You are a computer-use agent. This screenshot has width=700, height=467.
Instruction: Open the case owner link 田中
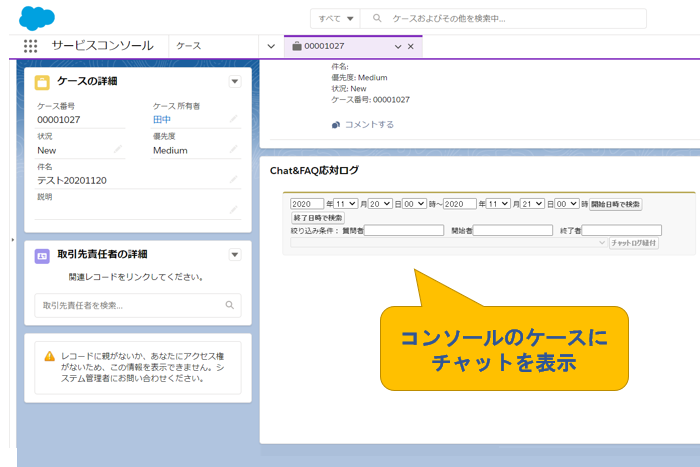tap(162, 119)
